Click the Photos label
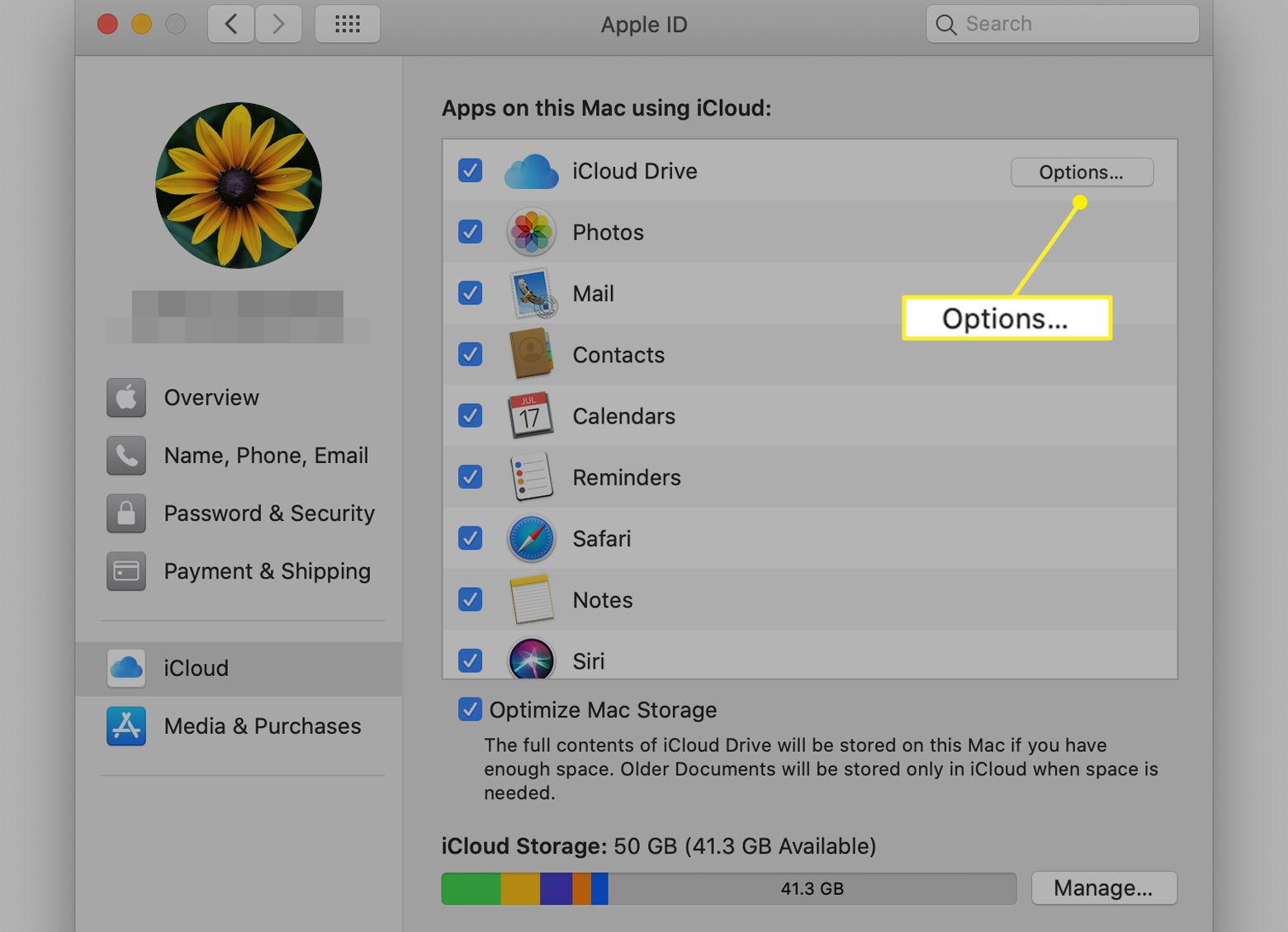The width and height of the screenshot is (1288, 932). (608, 232)
